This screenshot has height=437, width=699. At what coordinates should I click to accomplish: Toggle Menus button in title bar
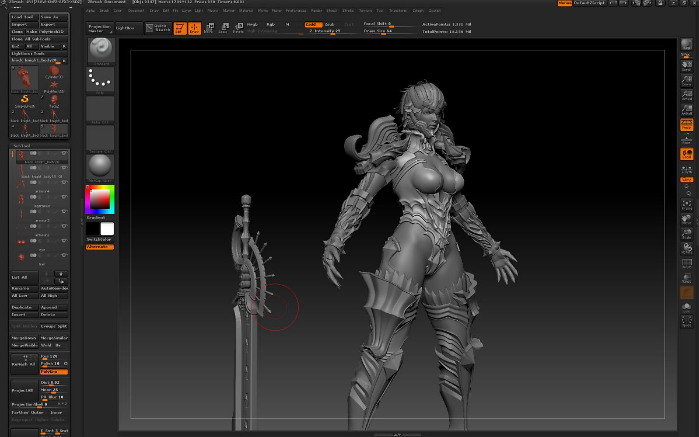(x=564, y=3)
